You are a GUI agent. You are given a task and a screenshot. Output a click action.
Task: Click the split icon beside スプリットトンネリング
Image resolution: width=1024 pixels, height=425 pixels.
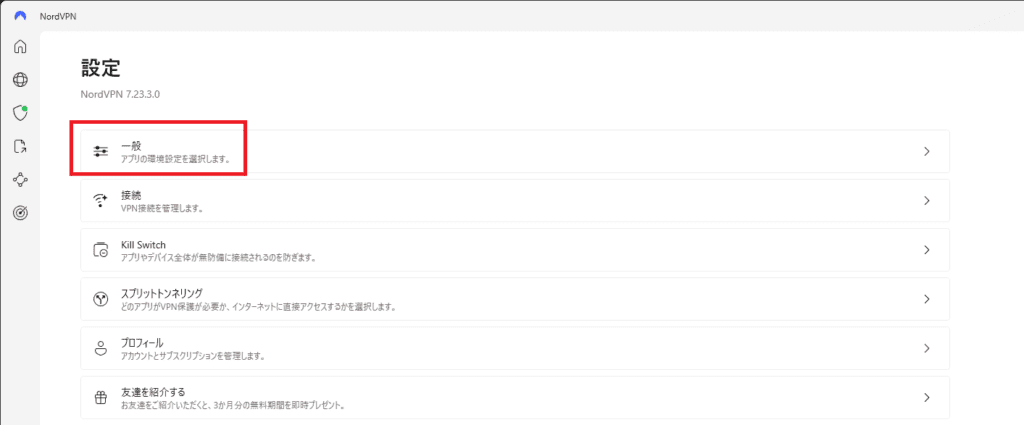coord(100,299)
